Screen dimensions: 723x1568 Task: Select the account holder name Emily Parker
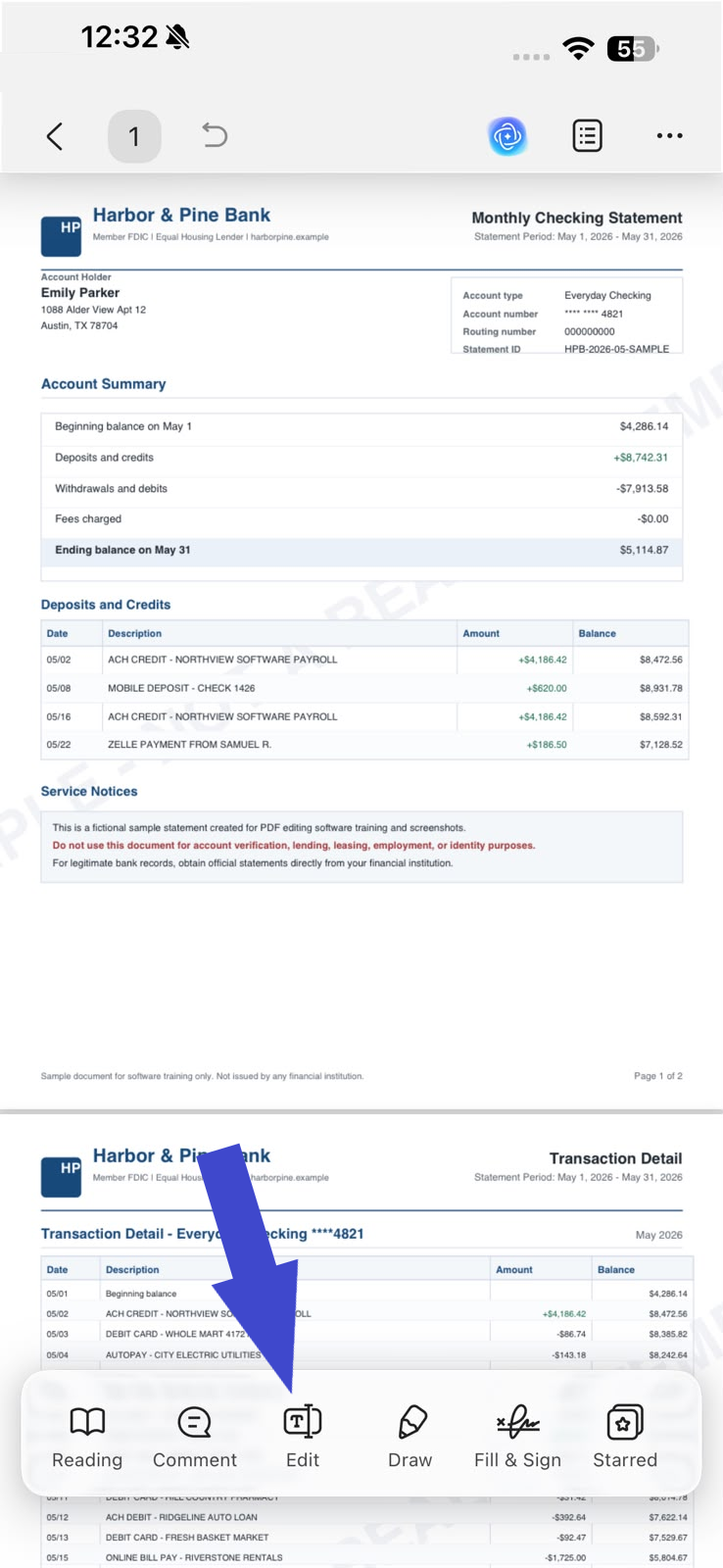point(80,292)
